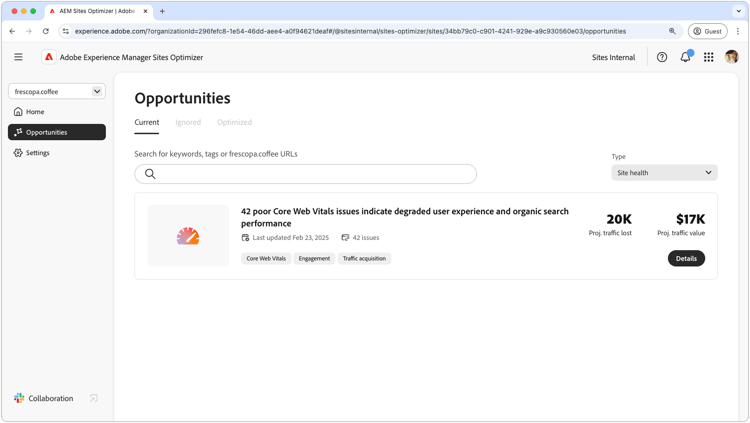
Task: Click the Traffic acquisition tag
Action: (x=364, y=258)
